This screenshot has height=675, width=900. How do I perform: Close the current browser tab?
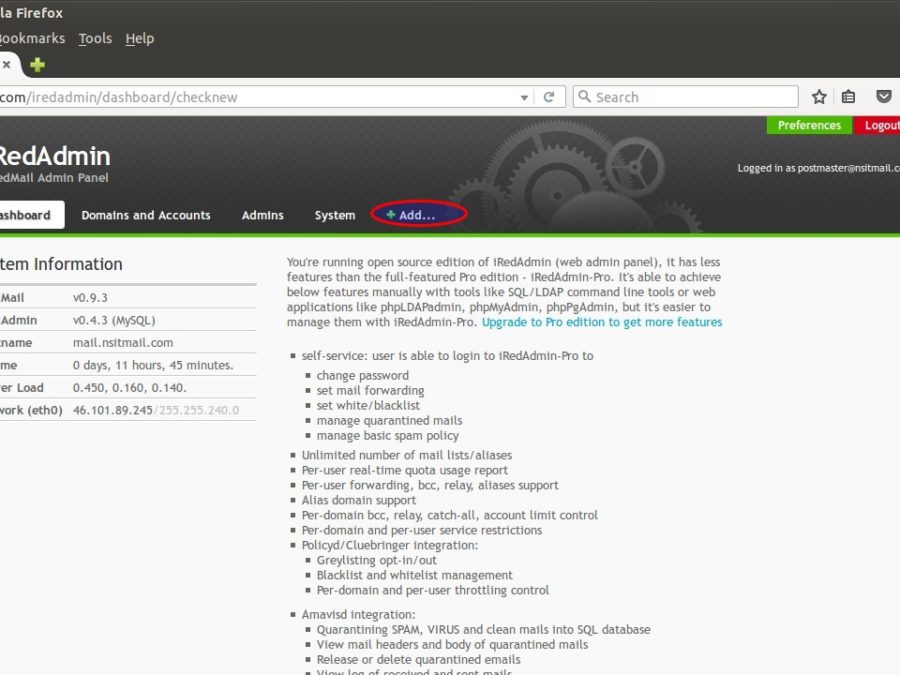[6, 64]
